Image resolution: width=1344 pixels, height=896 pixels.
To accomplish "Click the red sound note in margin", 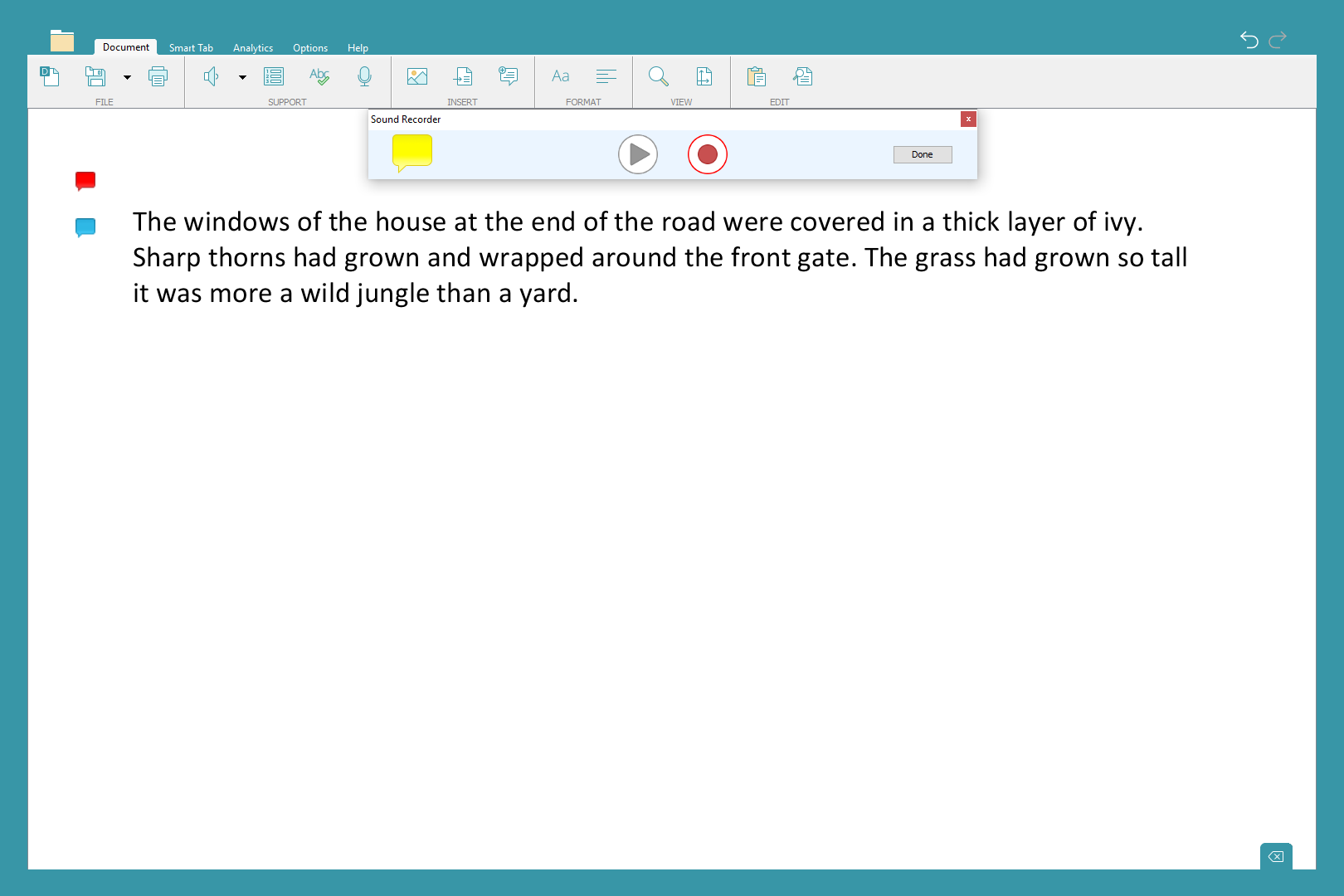I will point(85,180).
